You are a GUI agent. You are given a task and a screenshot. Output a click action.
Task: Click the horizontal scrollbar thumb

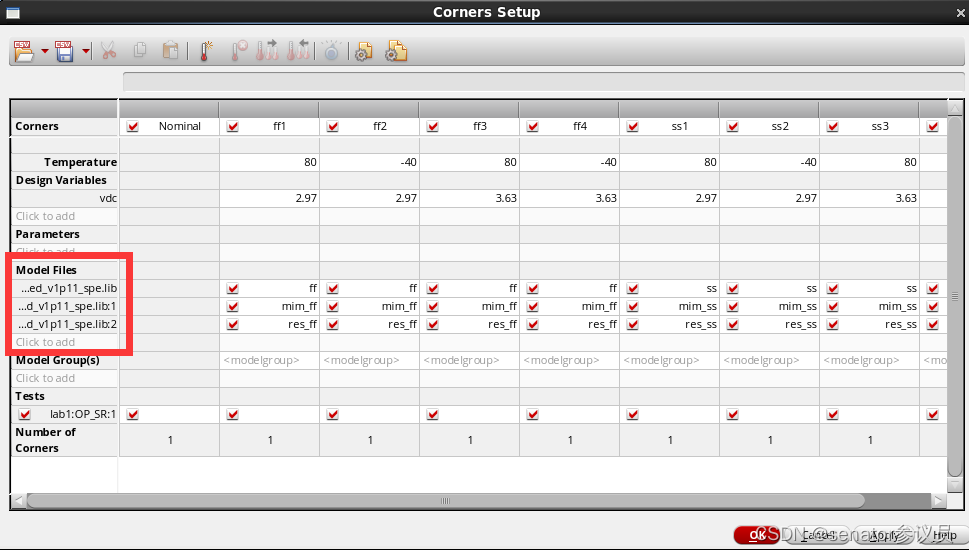coord(445,501)
